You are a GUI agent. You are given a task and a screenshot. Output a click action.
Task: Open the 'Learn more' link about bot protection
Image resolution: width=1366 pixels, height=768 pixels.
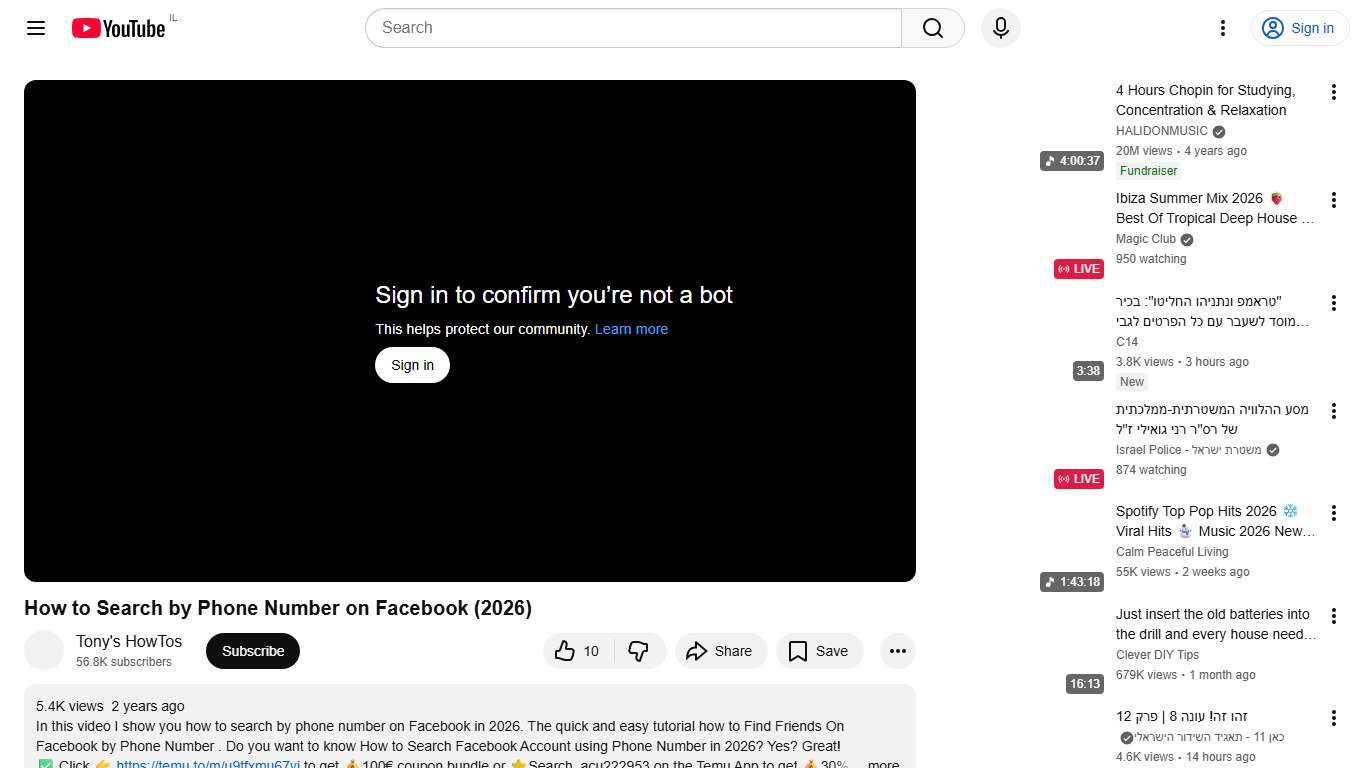pos(631,328)
